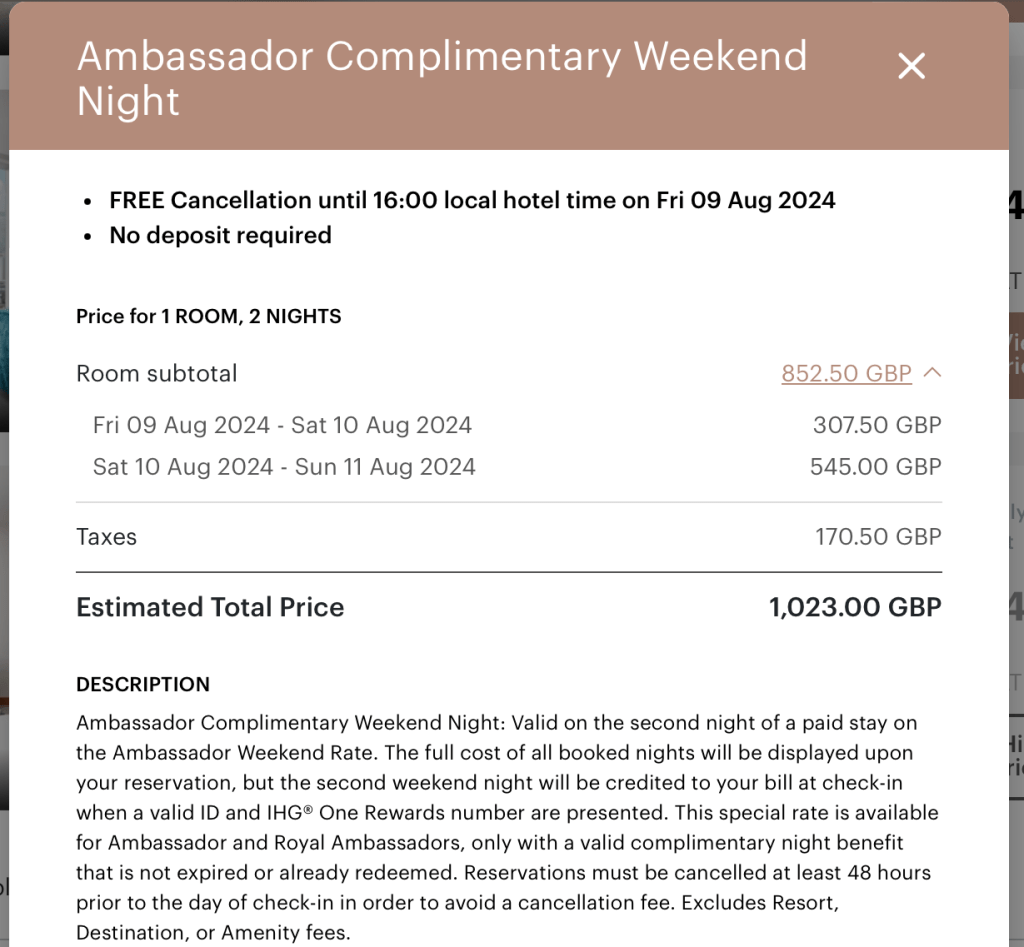The height and width of the screenshot is (947, 1024).
Task: Open the 852.50 GBP subtotal link
Action: (846, 373)
